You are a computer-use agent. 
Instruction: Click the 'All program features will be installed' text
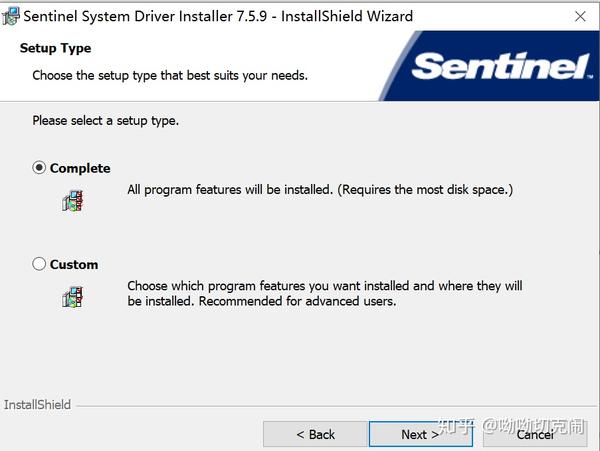[320, 190]
